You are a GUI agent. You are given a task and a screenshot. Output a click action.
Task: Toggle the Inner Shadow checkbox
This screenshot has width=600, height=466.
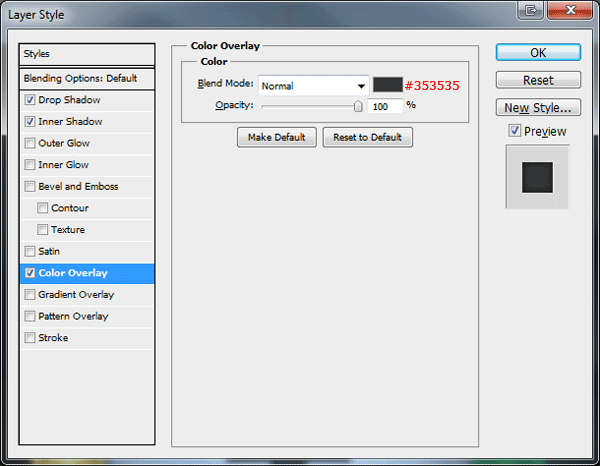pos(29,122)
